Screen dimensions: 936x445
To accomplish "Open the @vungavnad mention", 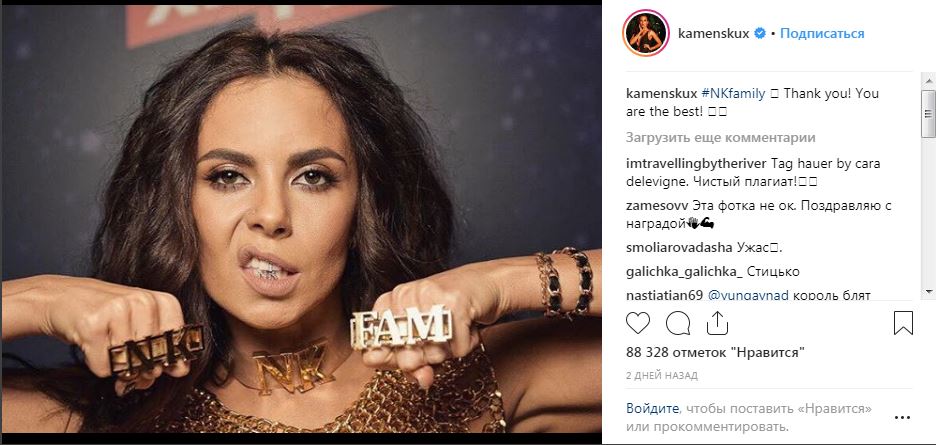I will pyautogui.click(x=748, y=295).
